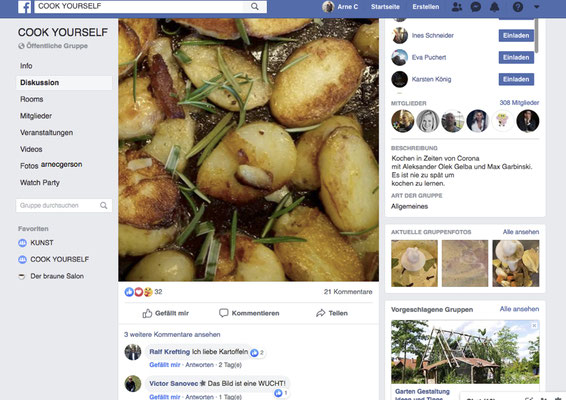Like Ralf Kretting's comment via Gefällt mir
566x400 pixels.
coord(165,365)
